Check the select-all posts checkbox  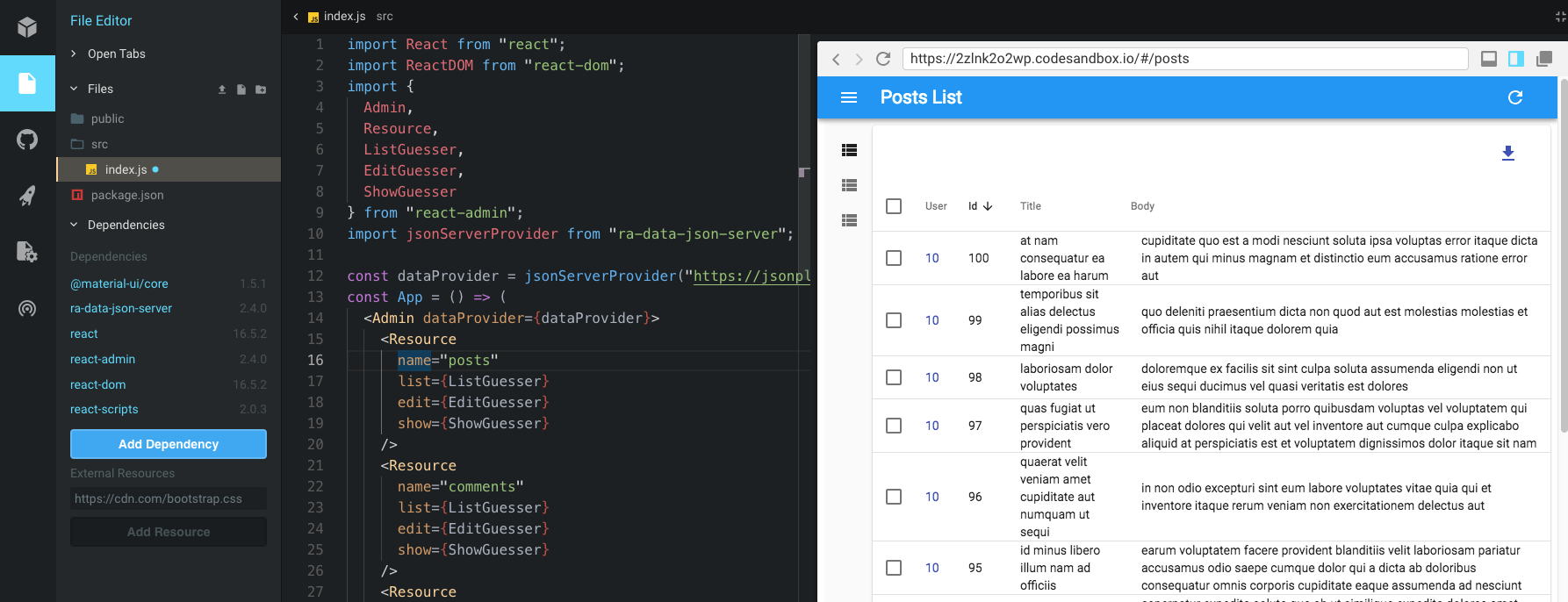click(x=894, y=206)
